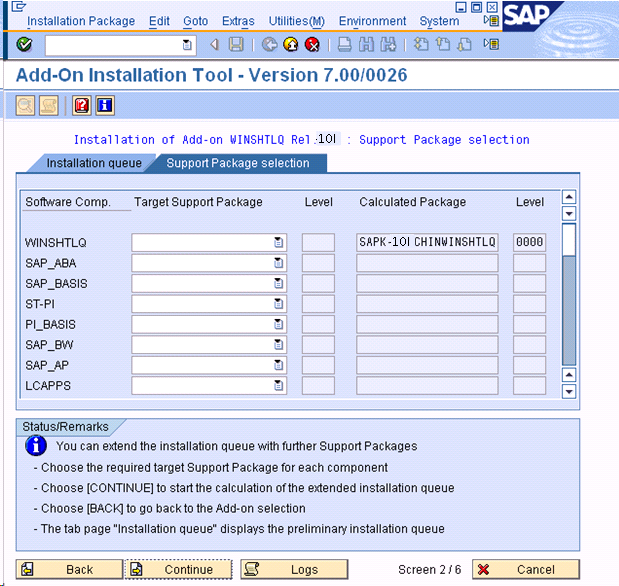Click the lower scroll-up arrow of table
The height and width of the screenshot is (586, 619).
569,375
